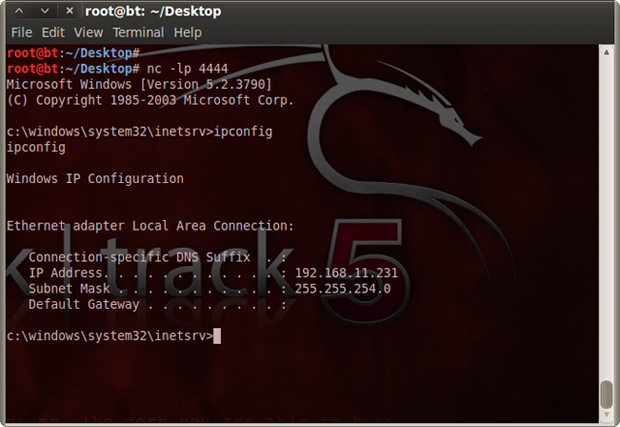Click the up-caret window title bar button
This screenshot has width=620, height=427.
[x=19, y=11]
